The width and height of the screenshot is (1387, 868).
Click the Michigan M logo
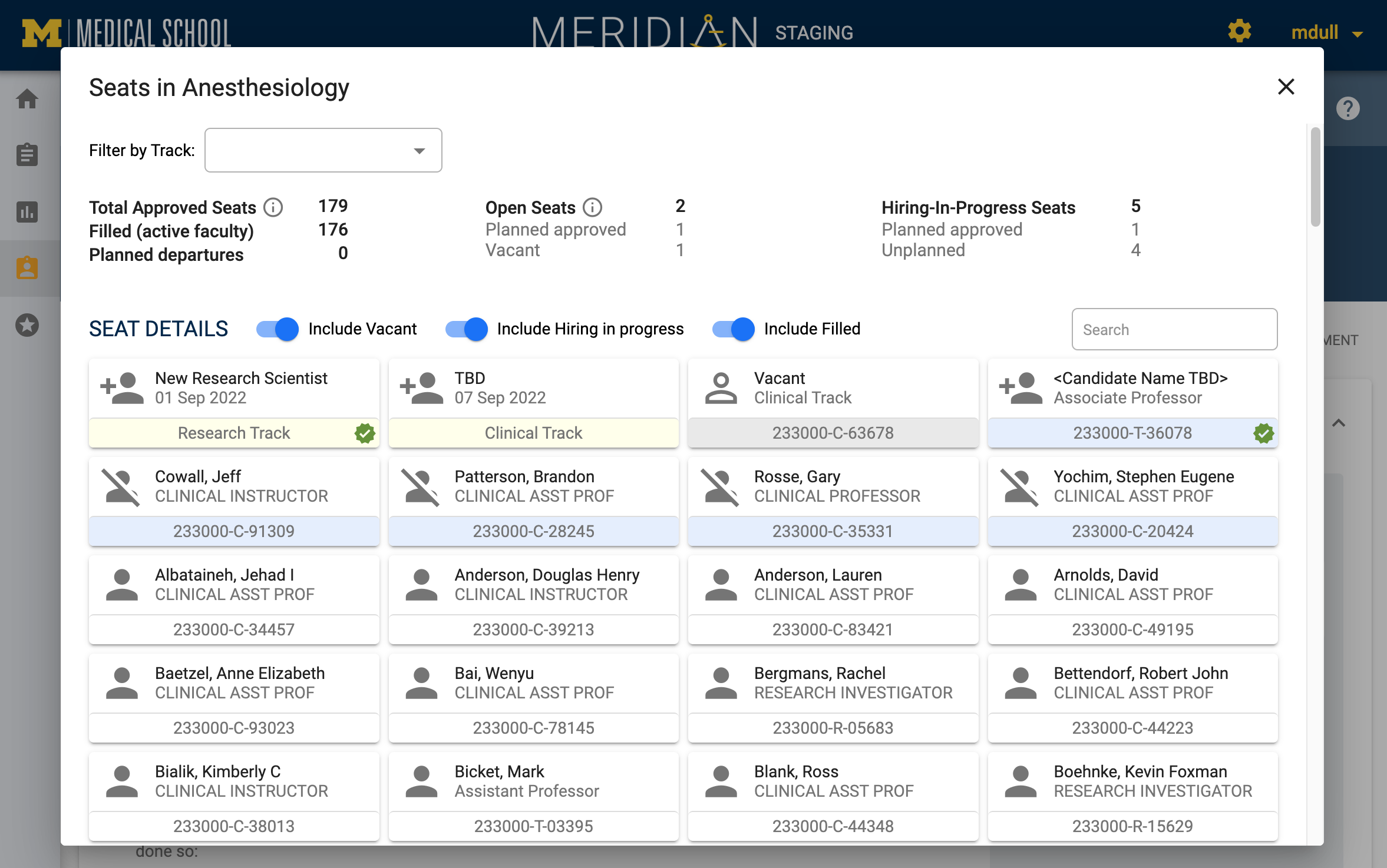tap(41, 32)
